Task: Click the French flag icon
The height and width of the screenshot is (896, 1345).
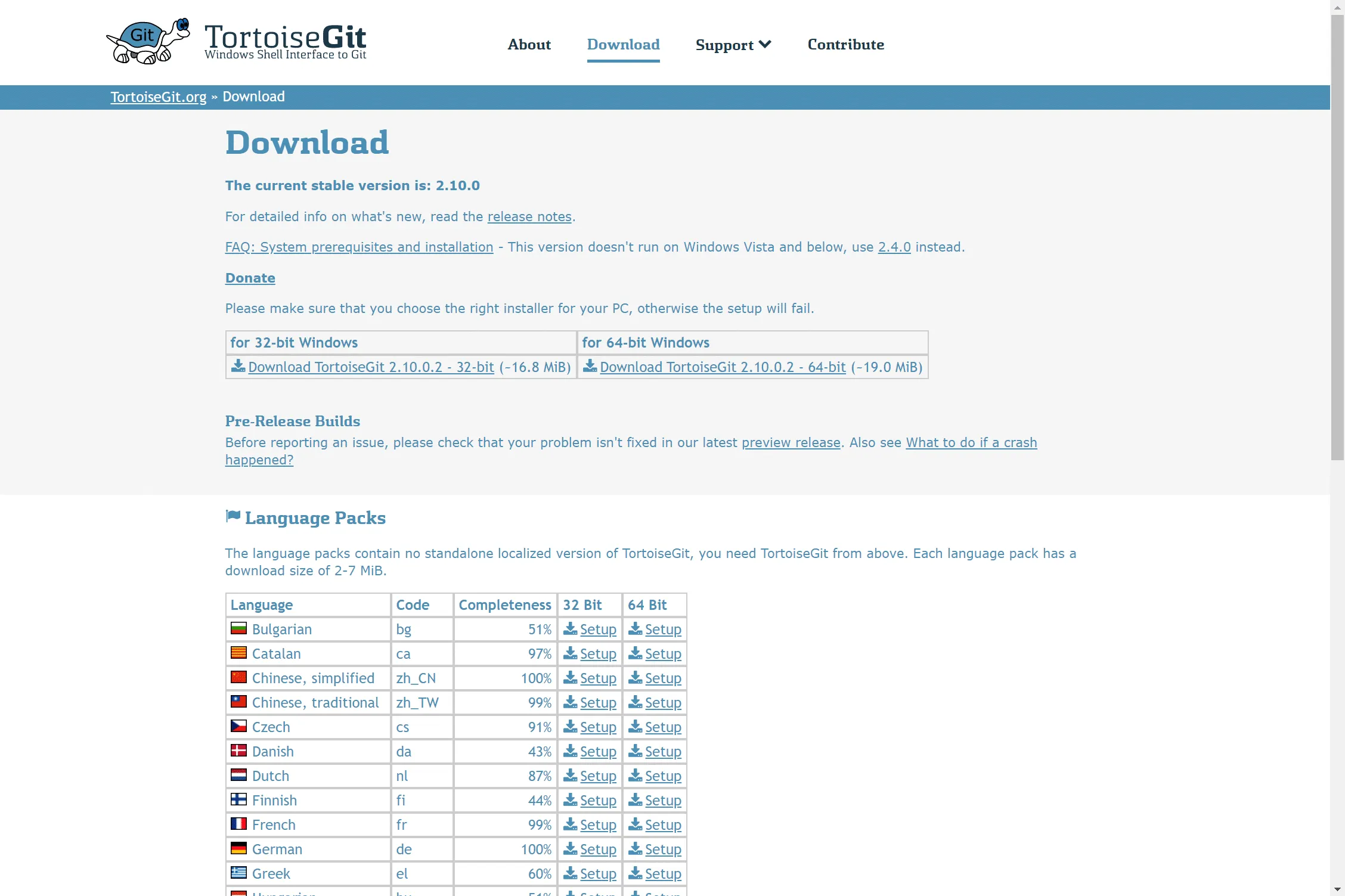Action: 238,824
